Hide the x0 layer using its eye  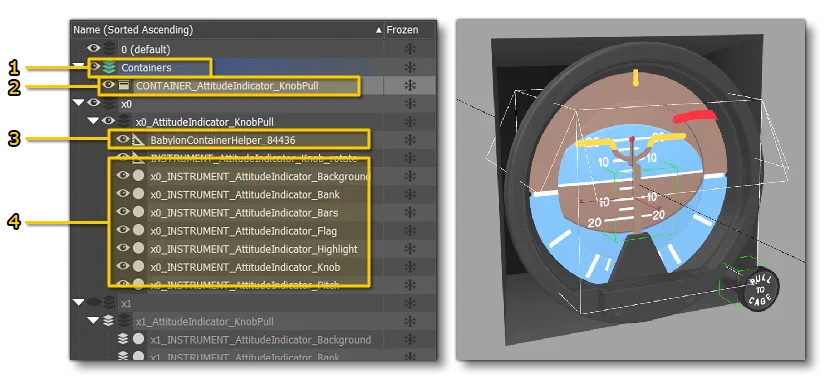94,103
